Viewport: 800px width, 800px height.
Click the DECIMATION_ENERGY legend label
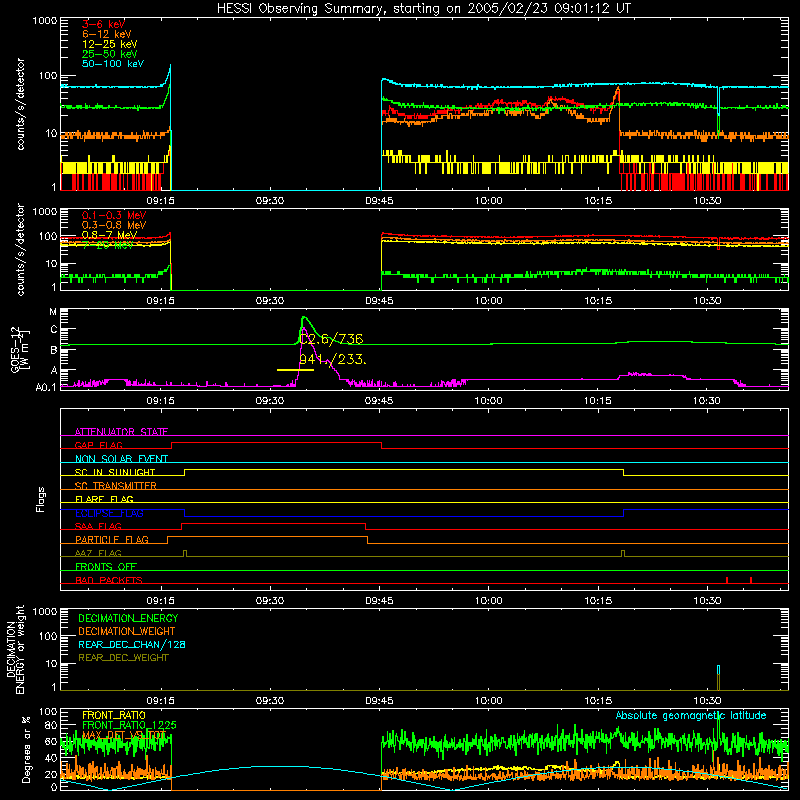click(128, 618)
